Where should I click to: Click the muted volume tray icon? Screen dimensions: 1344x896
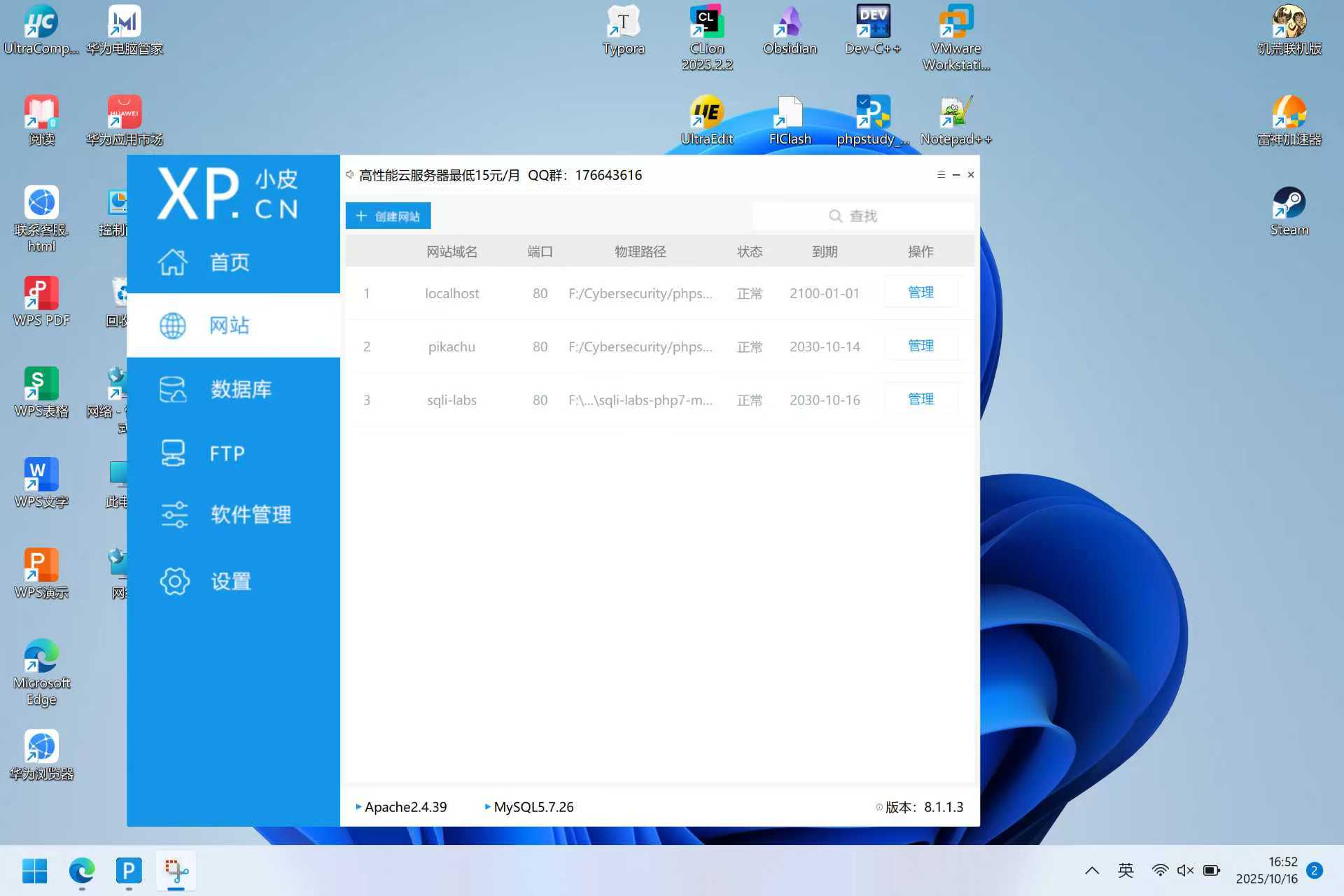(1184, 870)
